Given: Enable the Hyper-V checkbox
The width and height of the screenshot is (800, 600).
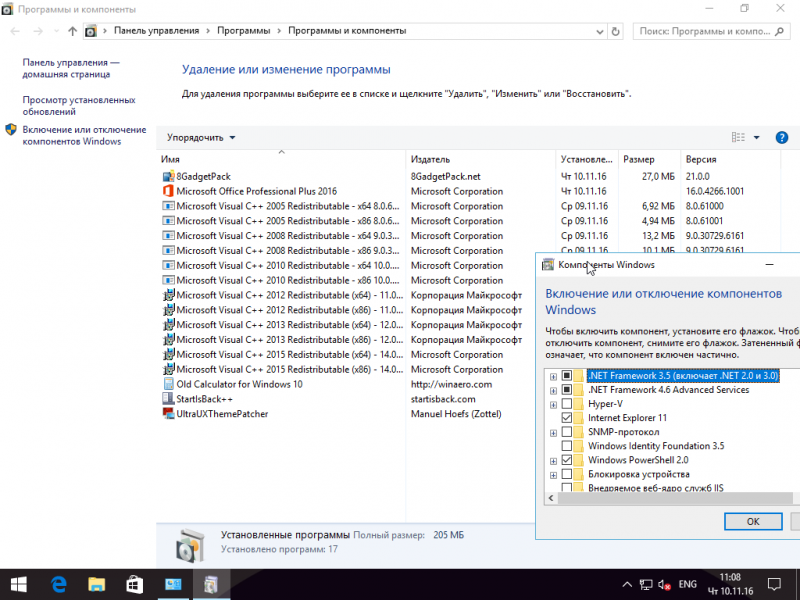Looking at the screenshot, I should [x=566, y=404].
